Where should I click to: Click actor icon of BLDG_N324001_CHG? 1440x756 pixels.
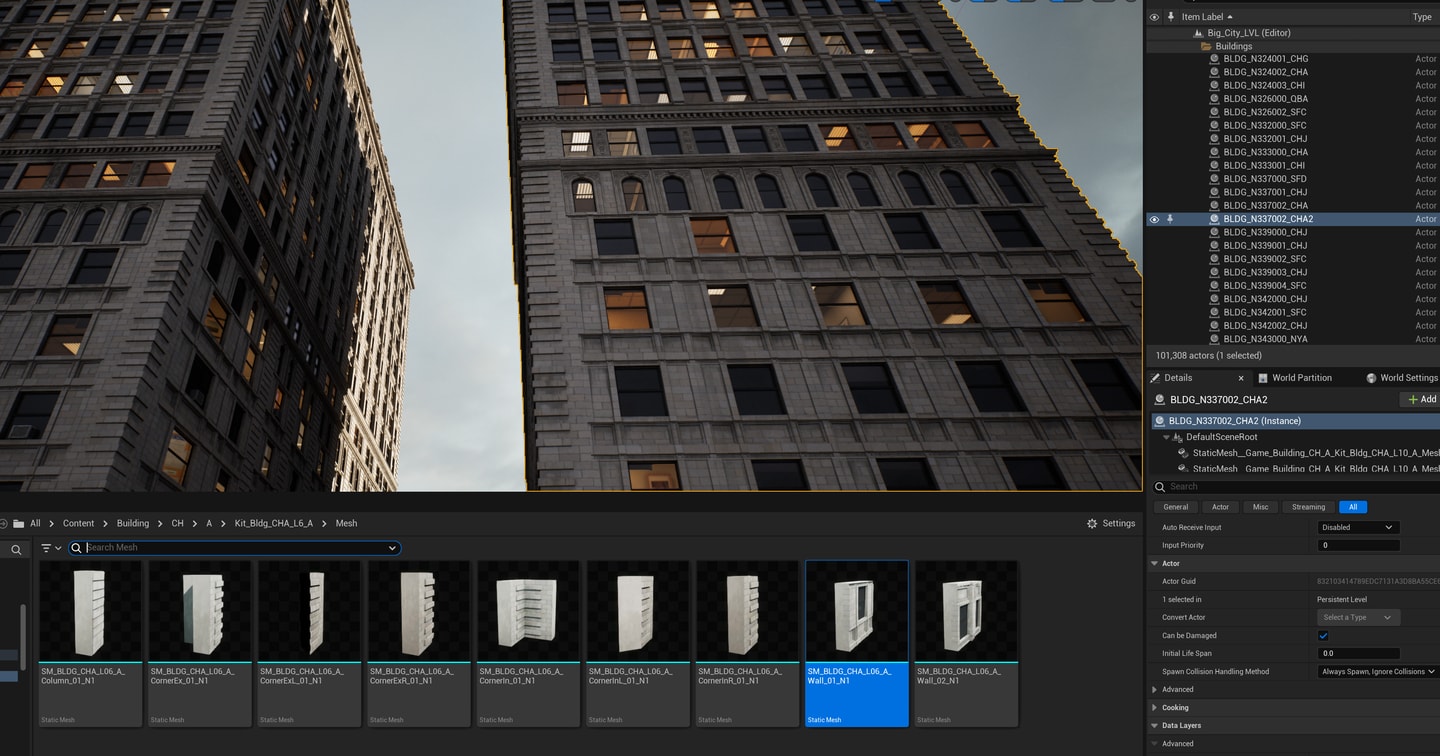pos(1215,59)
